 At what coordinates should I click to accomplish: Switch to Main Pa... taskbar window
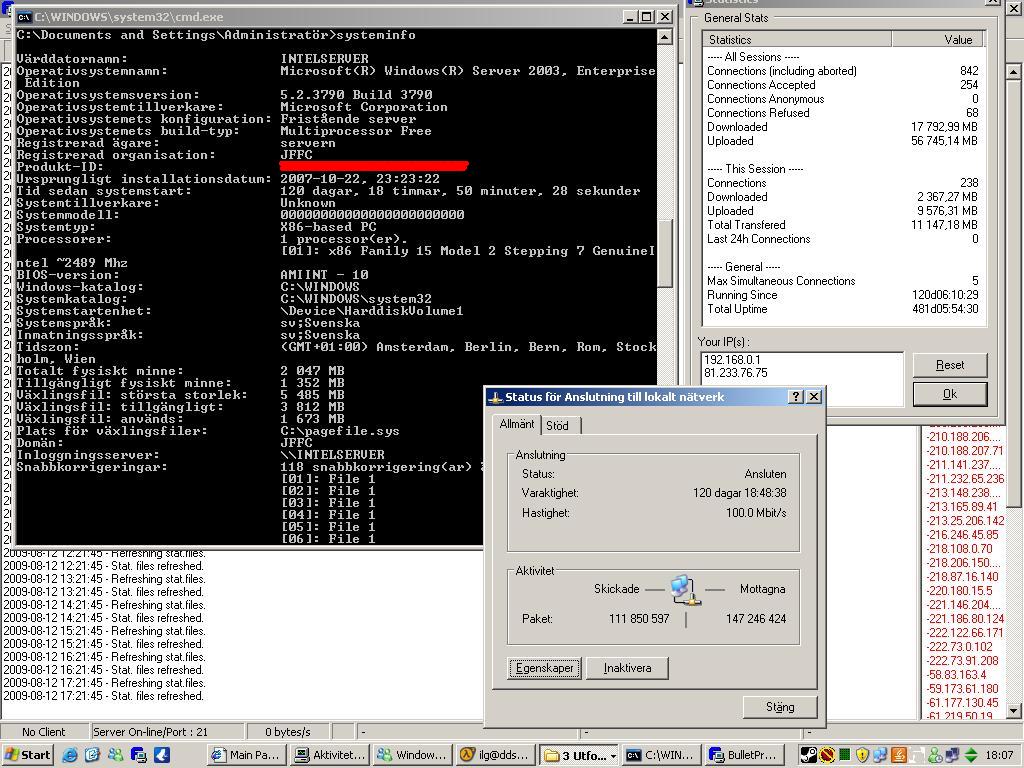247,755
